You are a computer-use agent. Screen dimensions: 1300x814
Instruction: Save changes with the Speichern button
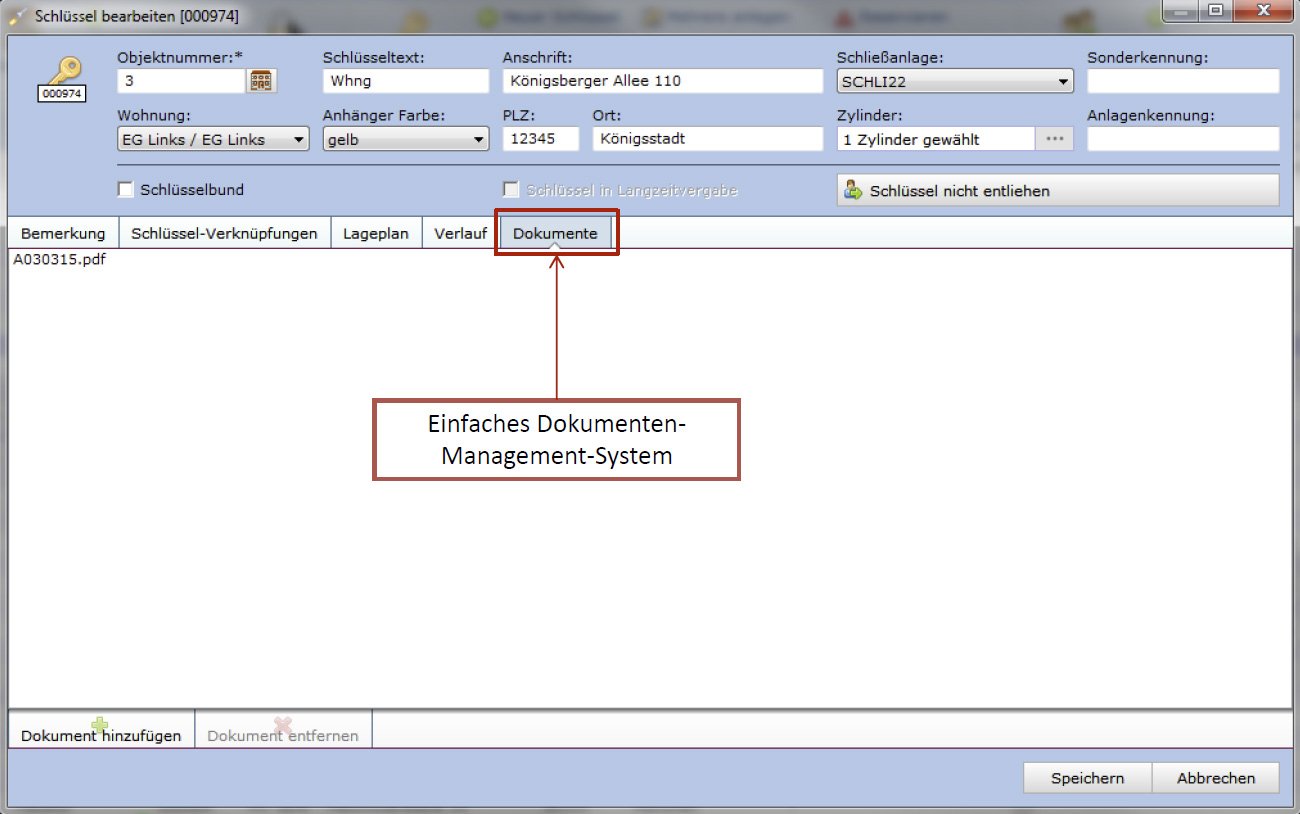coord(1087,778)
